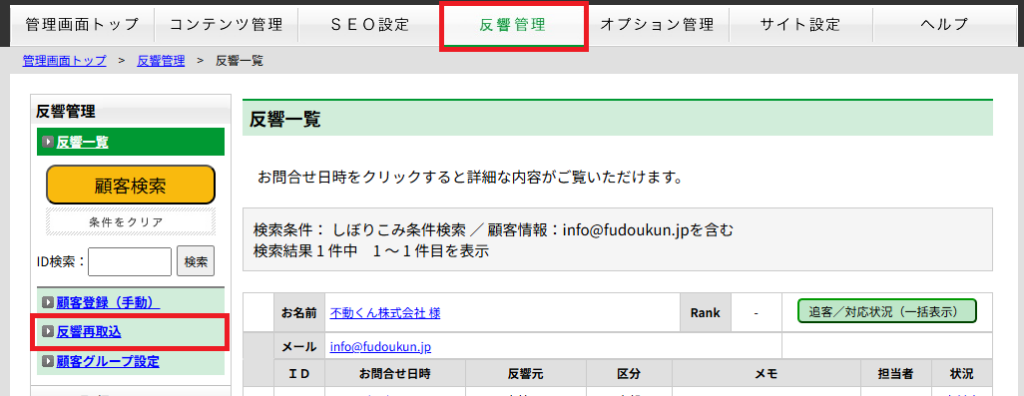Switch to コンテンツ管理 tab
This screenshot has height=396, width=1024.
click(x=226, y=25)
